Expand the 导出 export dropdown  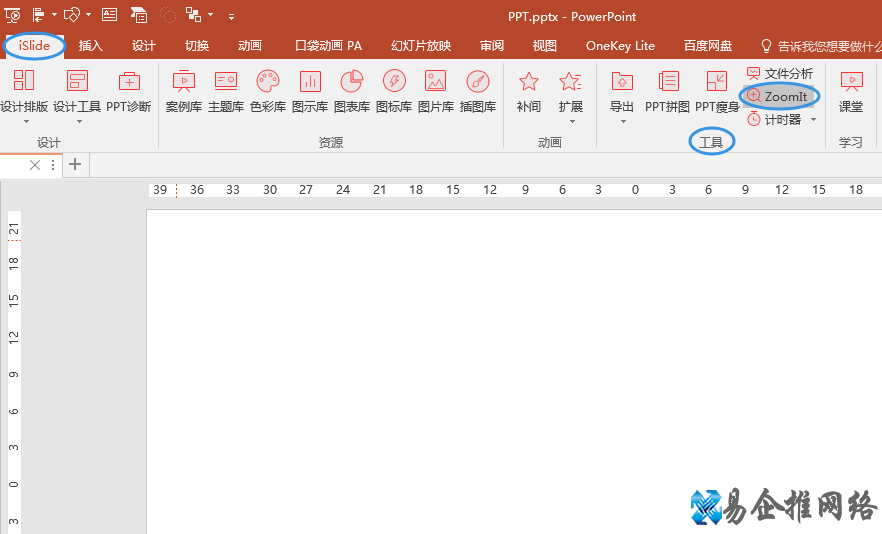[622, 122]
